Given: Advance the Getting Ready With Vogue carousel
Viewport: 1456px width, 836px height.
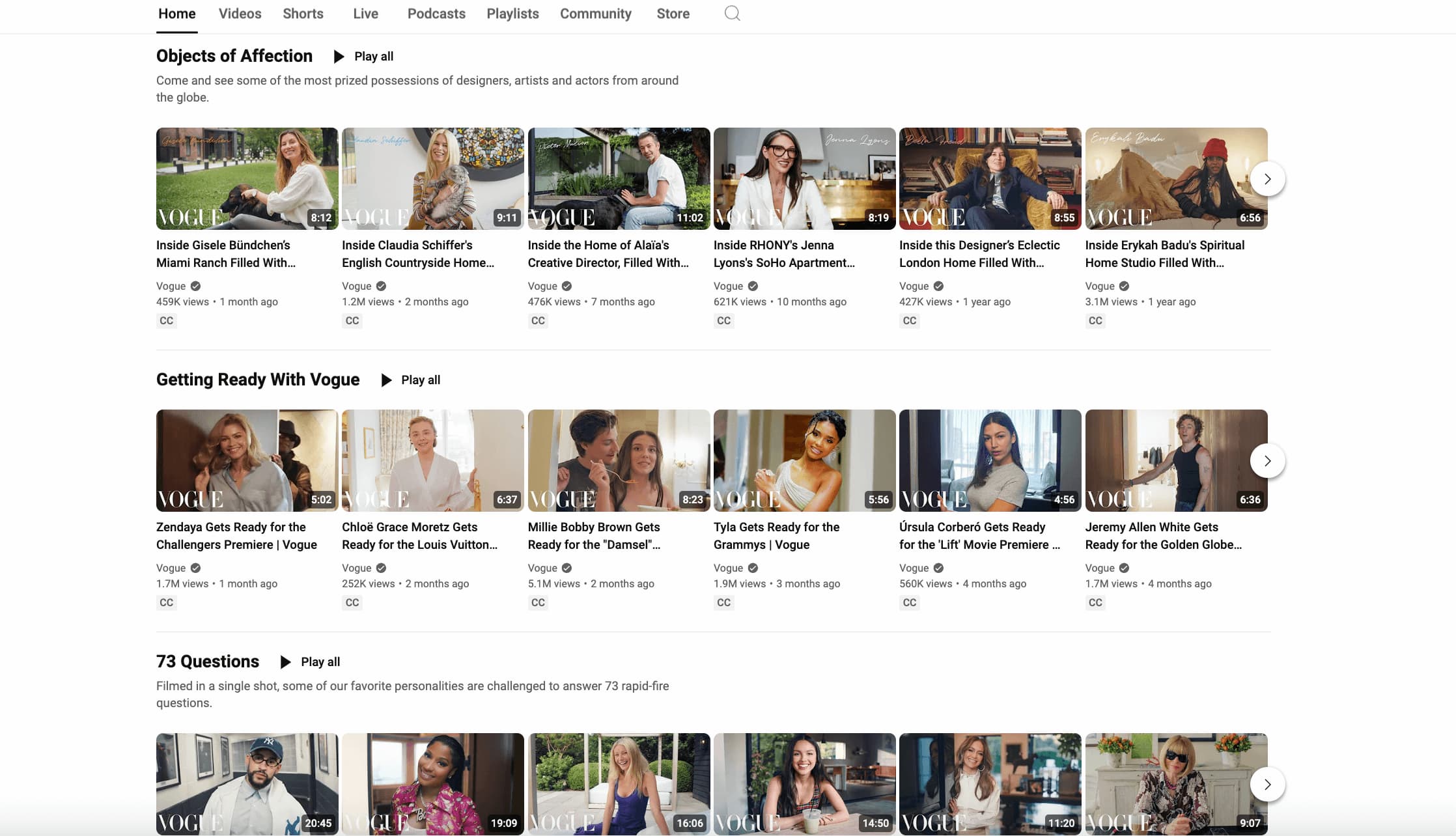Looking at the screenshot, I should click(x=1267, y=460).
